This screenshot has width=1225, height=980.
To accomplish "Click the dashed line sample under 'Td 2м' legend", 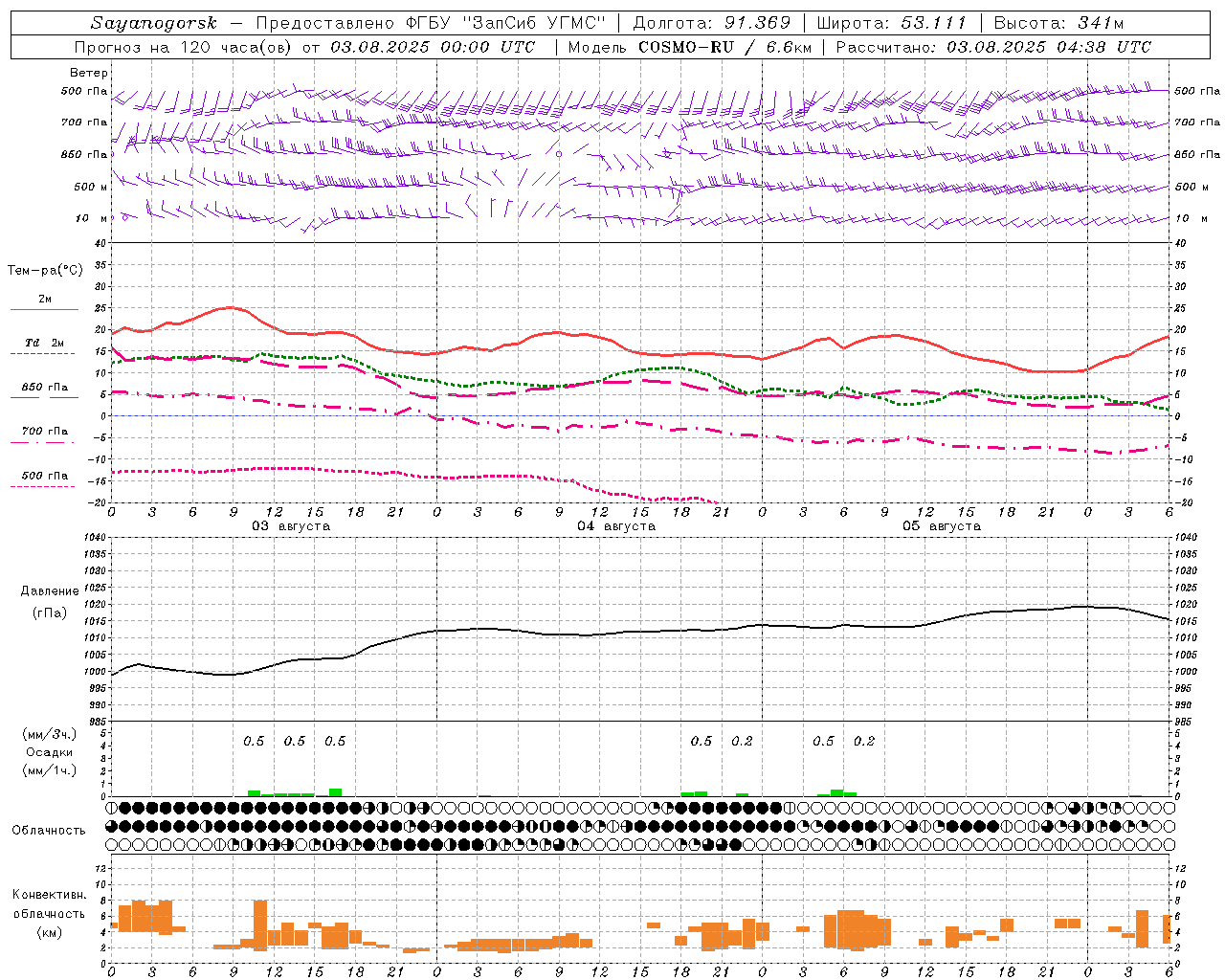I will coord(42,354).
